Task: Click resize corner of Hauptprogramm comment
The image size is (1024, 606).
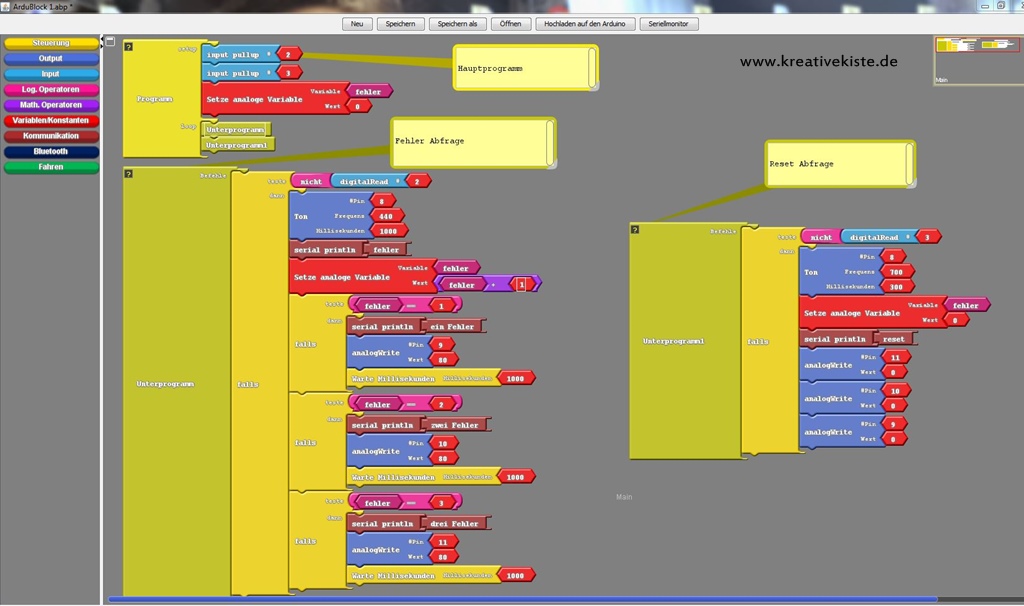Action: [x=593, y=85]
